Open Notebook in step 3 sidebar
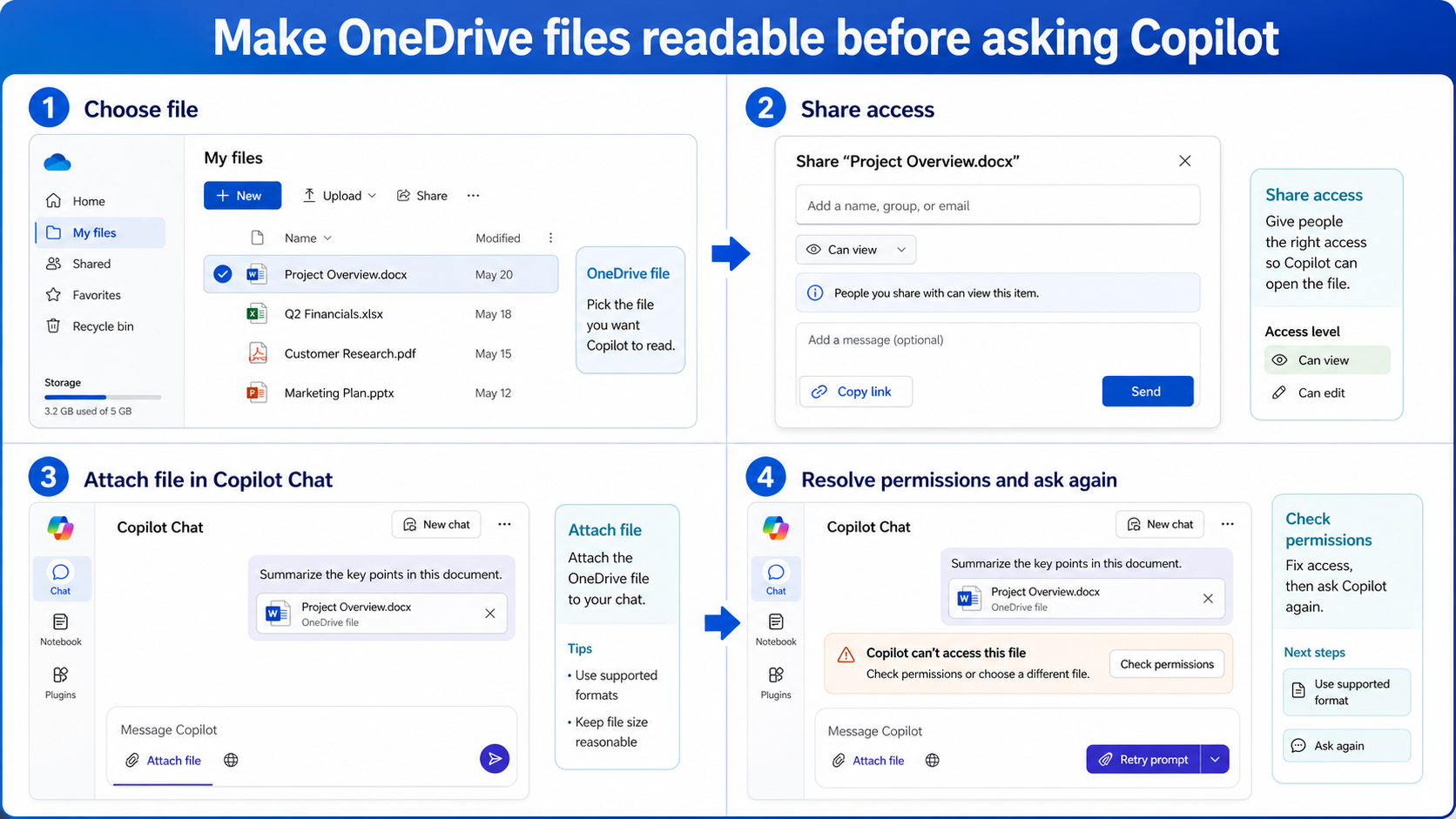 pos(60,630)
